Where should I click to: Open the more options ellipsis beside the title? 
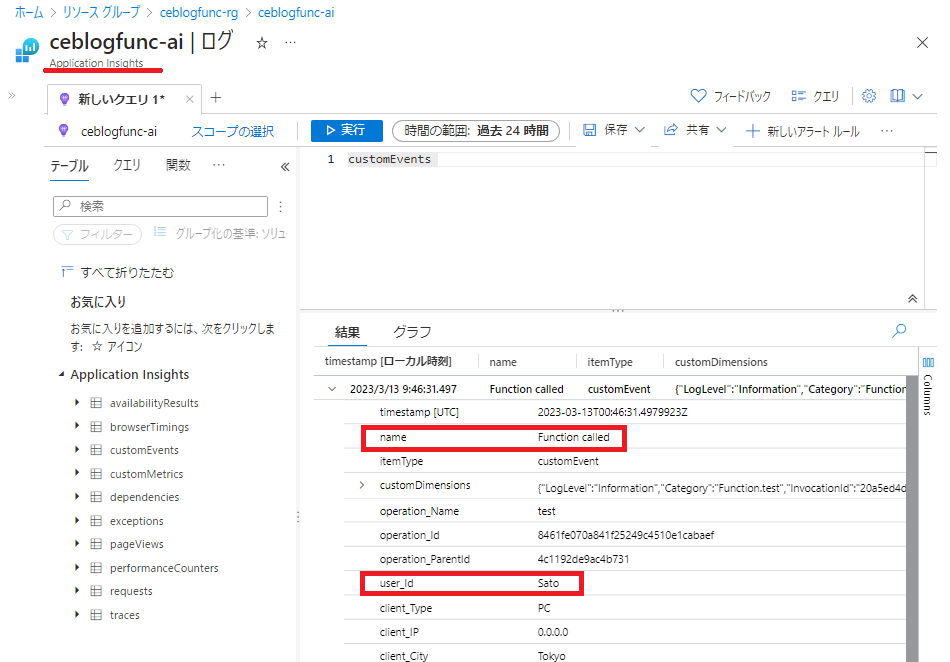pyautogui.click(x=291, y=43)
